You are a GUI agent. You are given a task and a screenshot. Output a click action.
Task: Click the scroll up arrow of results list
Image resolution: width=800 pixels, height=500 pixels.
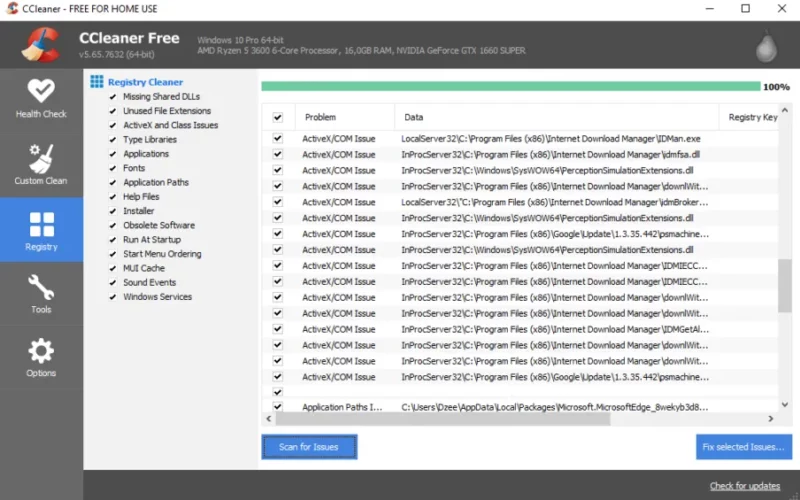(785, 111)
